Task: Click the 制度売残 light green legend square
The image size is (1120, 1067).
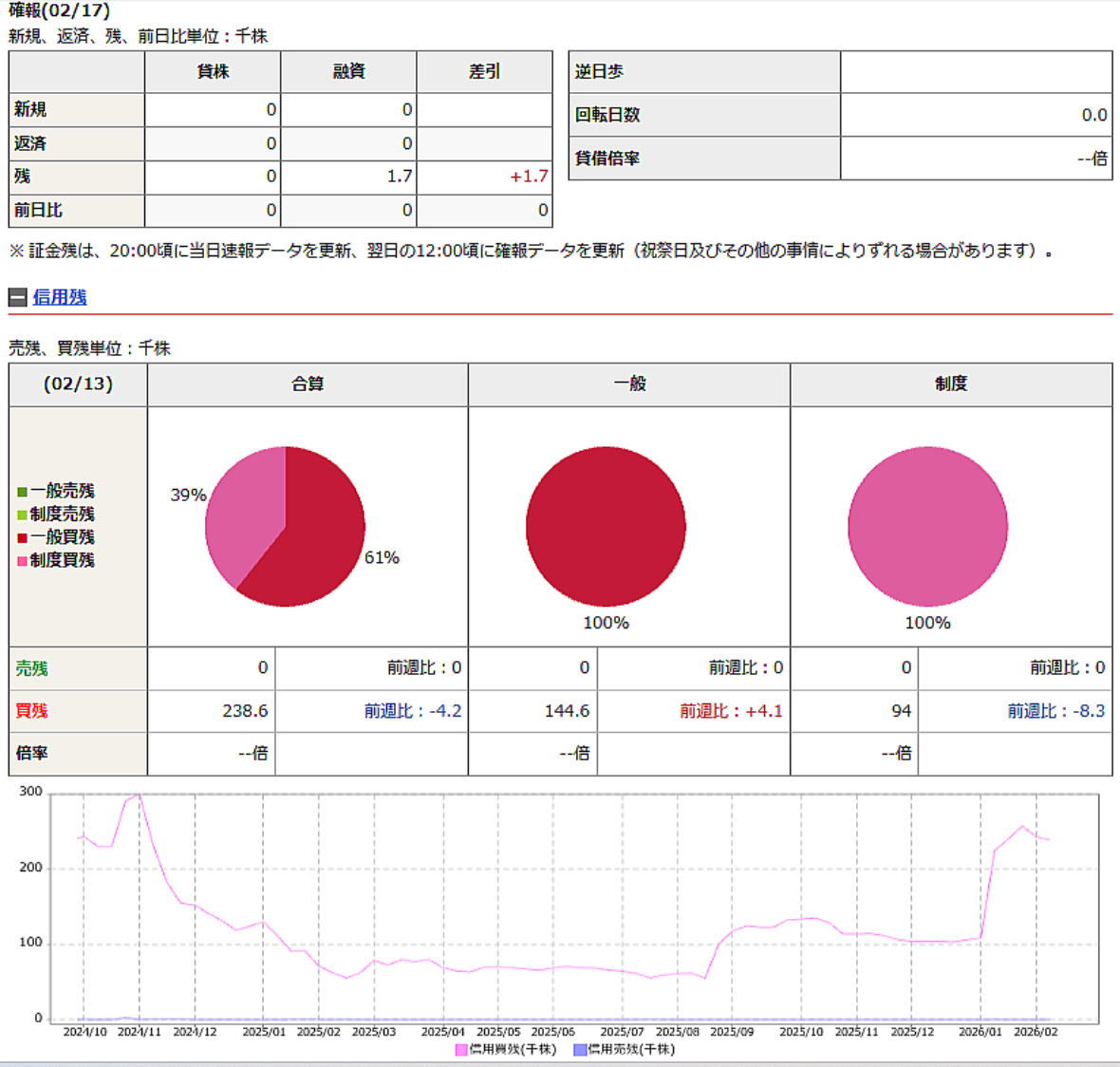Action: (x=22, y=515)
